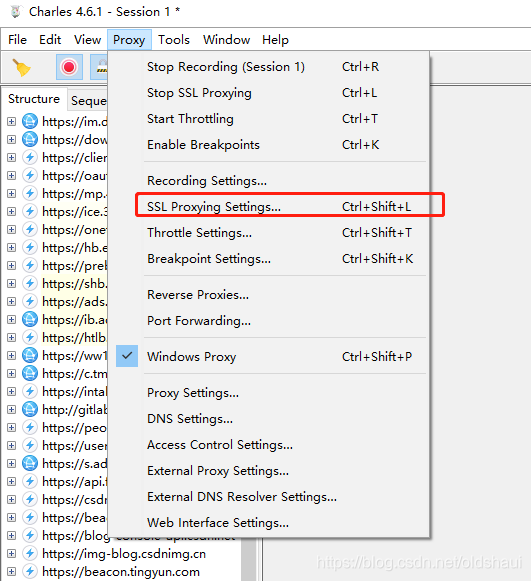Open the View menu
The width and height of the screenshot is (531, 581).
[x=87, y=40]
